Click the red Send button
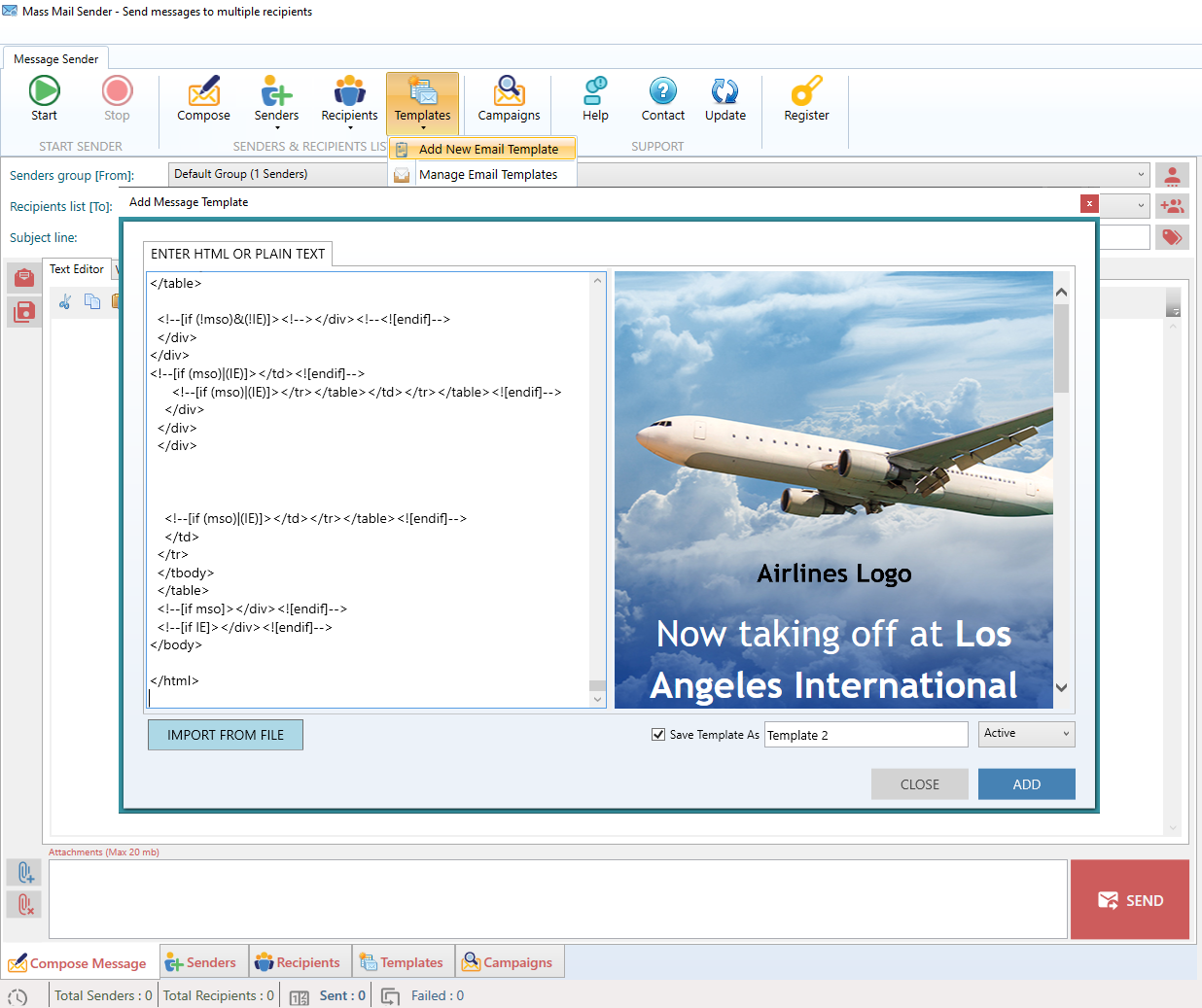This screenshot has height=1008, width=1202. click(1130, 899)
